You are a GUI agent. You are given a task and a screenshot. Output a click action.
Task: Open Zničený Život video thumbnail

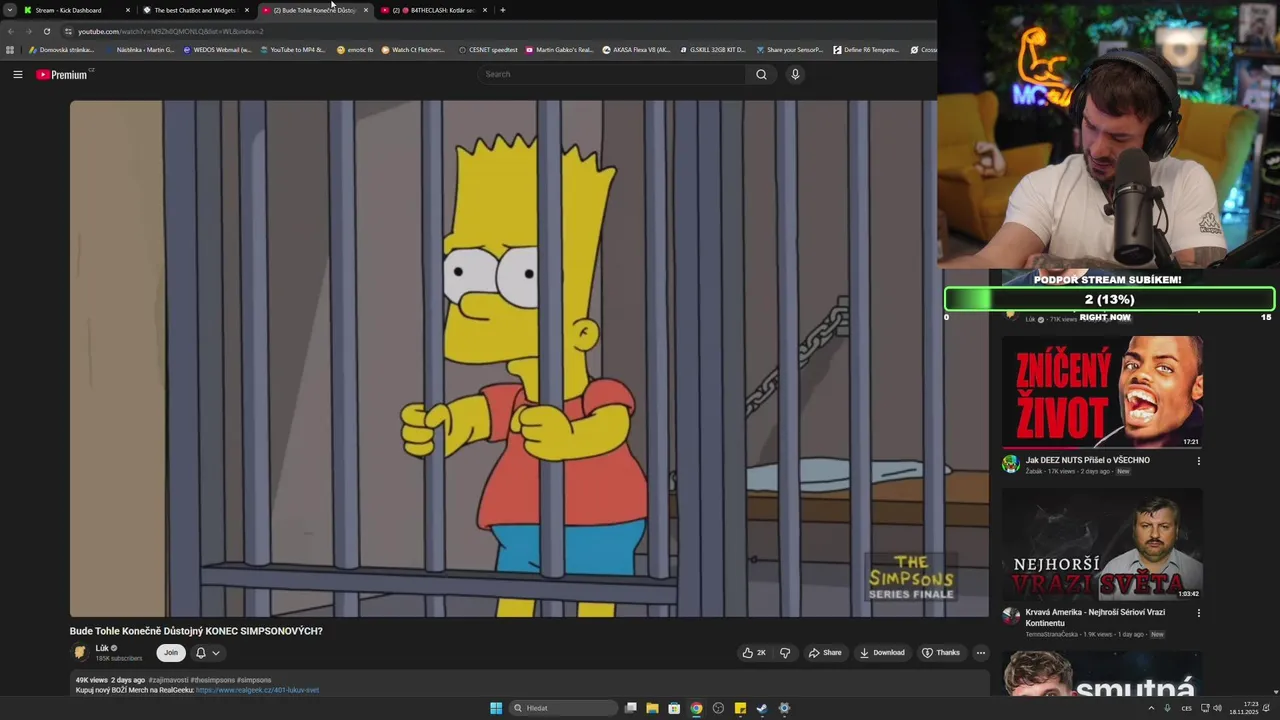pos(1102,392)
